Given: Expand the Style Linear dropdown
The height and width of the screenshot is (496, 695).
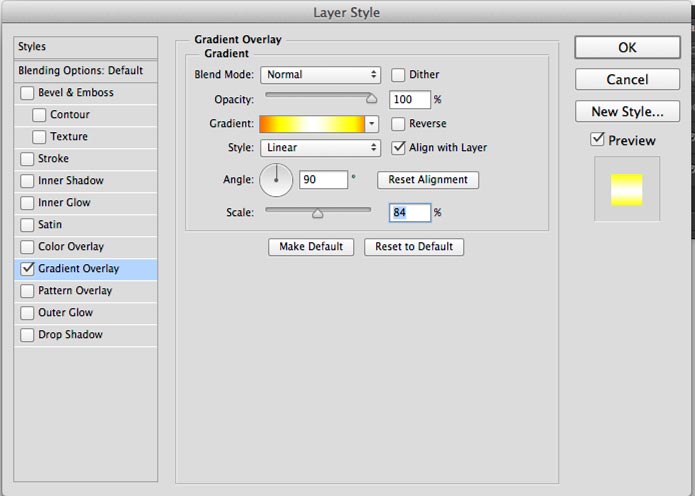Looking at the screenshot, I should point(320,148).
